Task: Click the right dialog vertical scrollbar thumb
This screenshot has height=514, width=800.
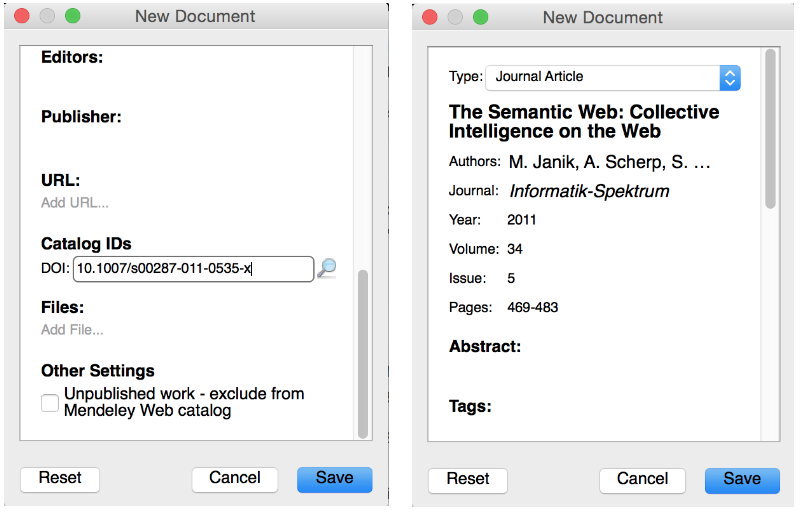Action: tap(770, 129)
